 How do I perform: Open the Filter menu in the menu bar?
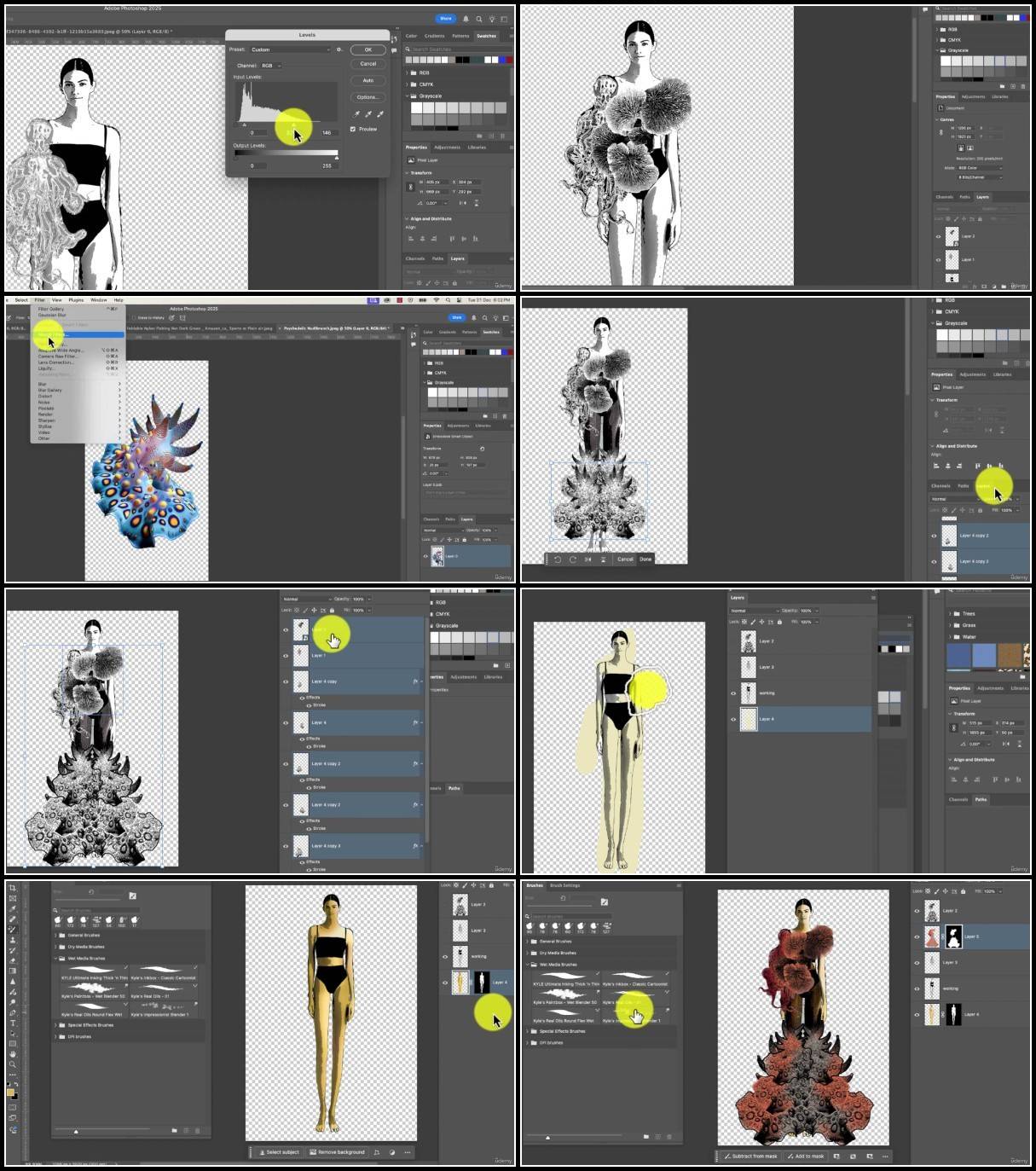click(39, 300)
